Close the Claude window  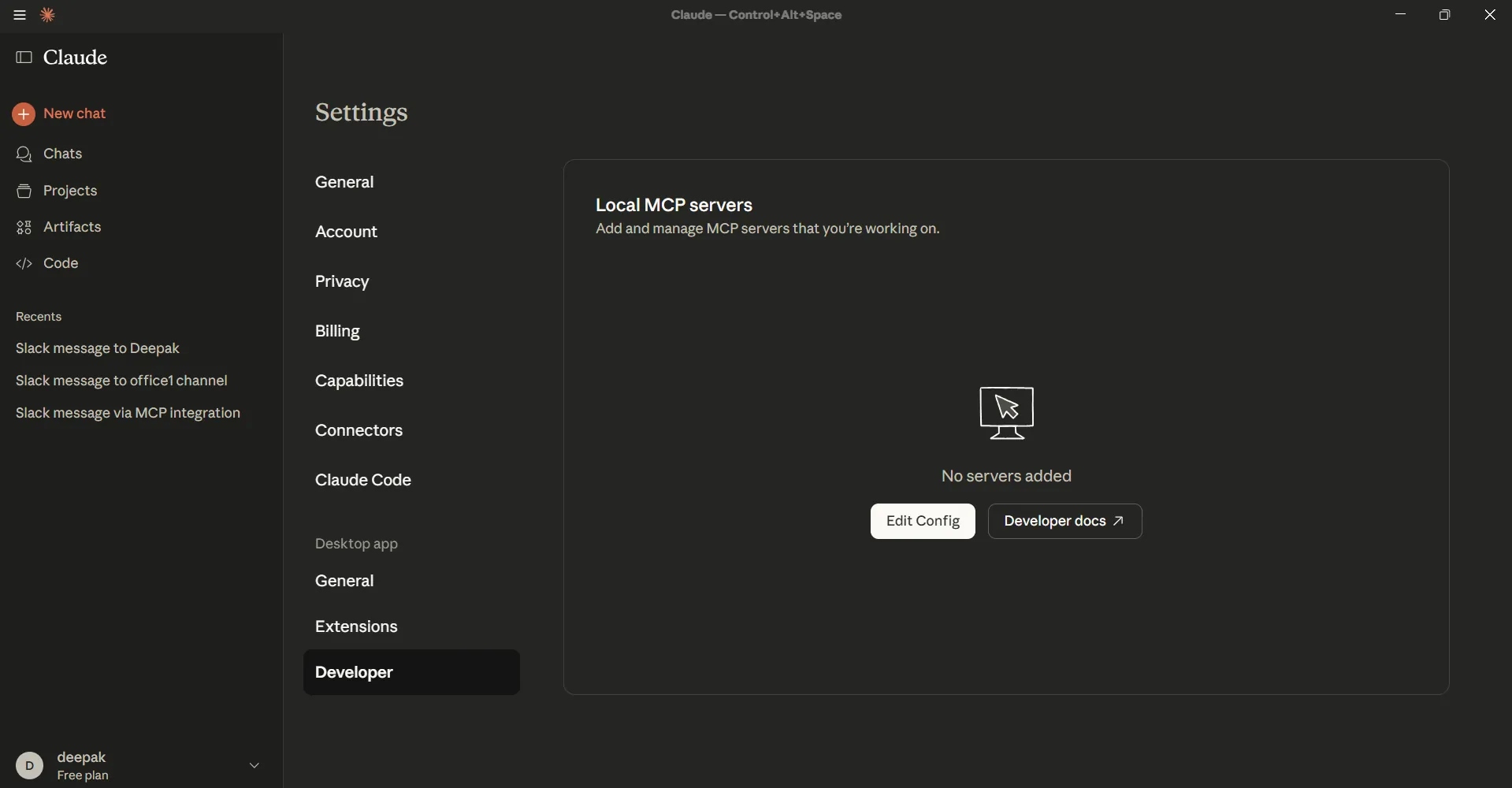pos(1490,15)
